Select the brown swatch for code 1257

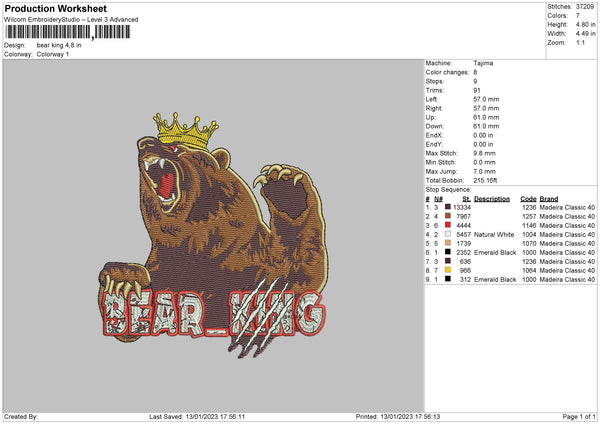[x=447, y=216]
